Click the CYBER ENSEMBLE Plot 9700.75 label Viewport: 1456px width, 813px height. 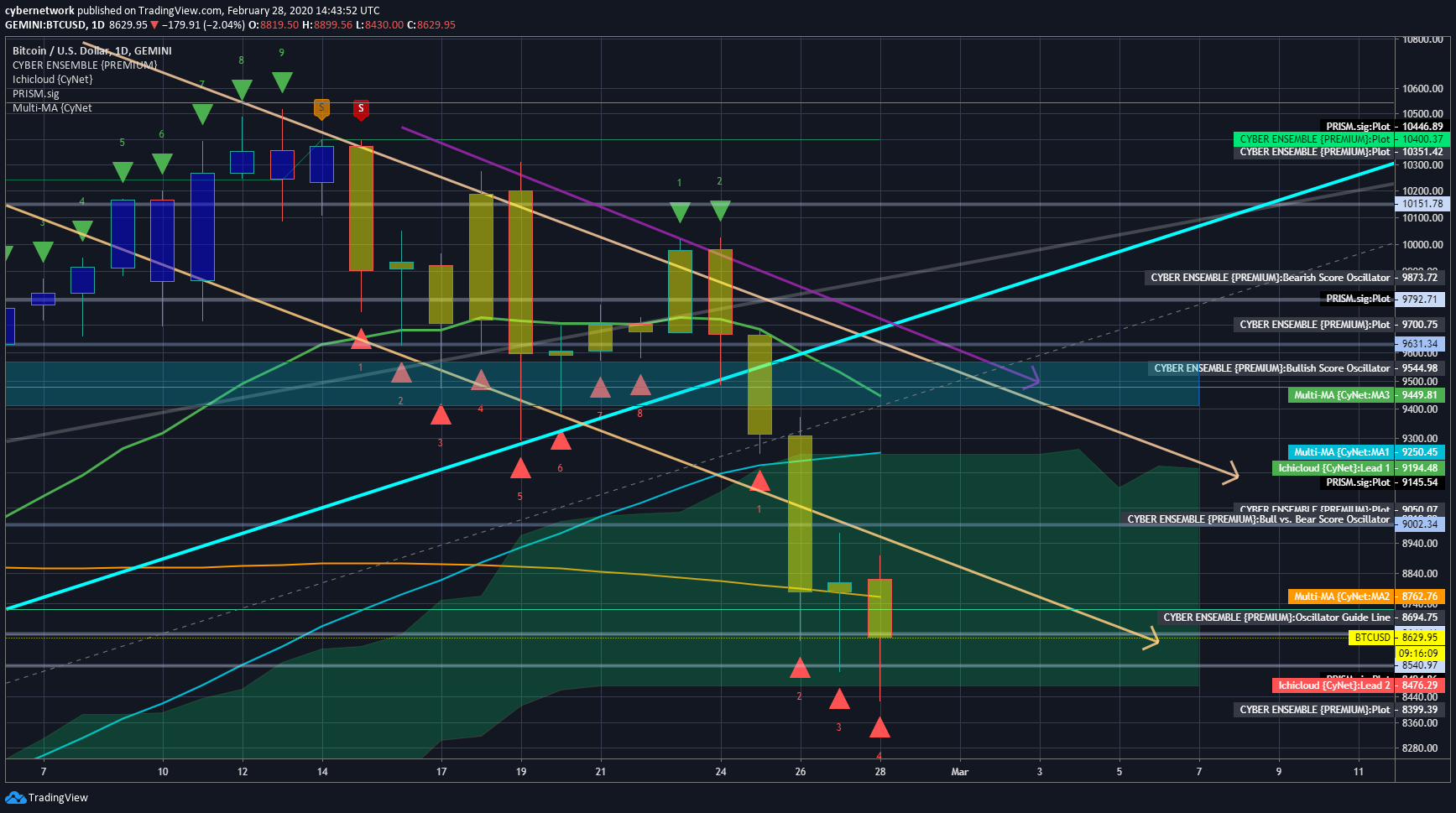coord(1339,325)
